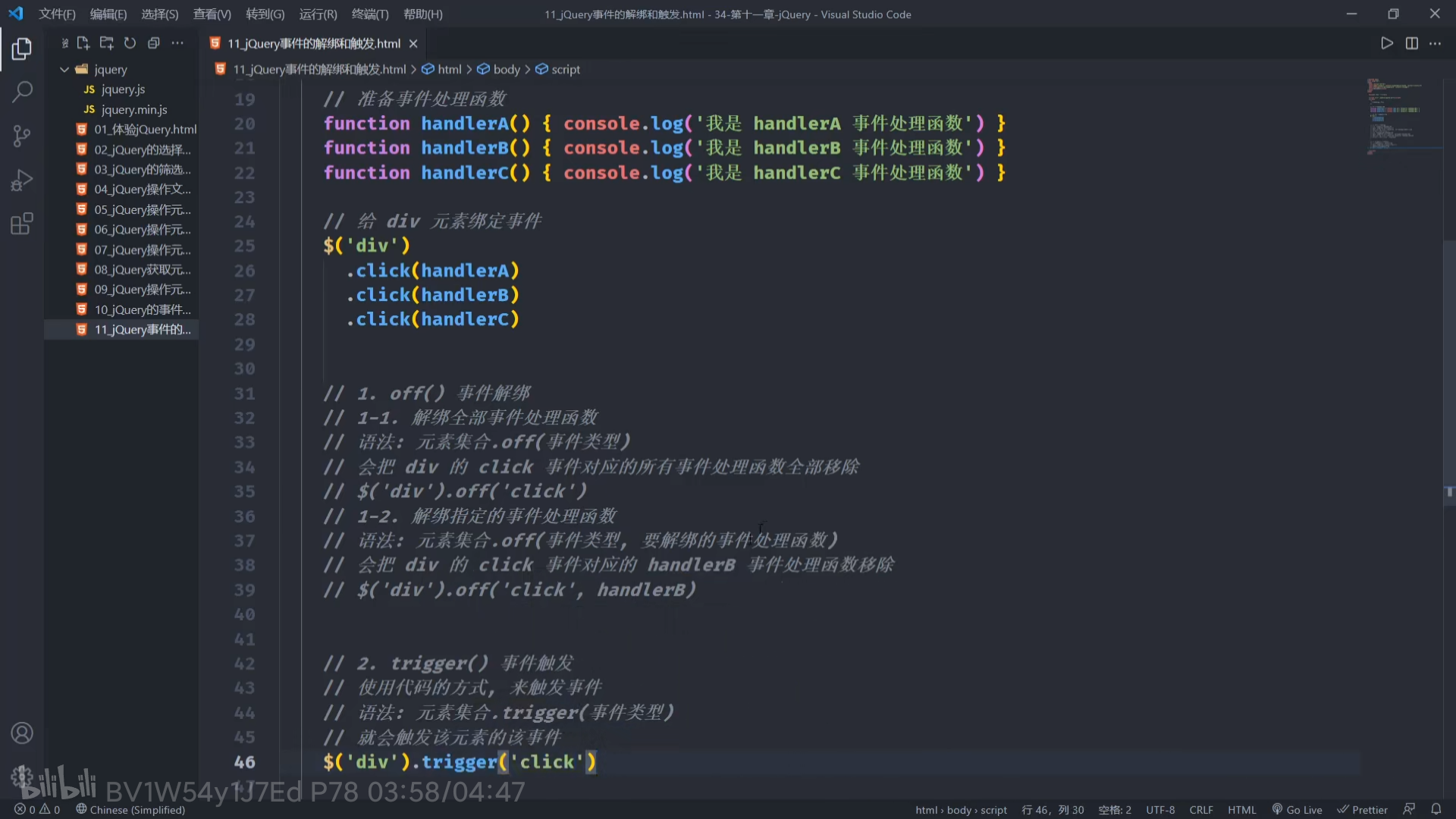Open Run and Debug view icon
Screen dimensions: 1456x819
click(22, 180)
